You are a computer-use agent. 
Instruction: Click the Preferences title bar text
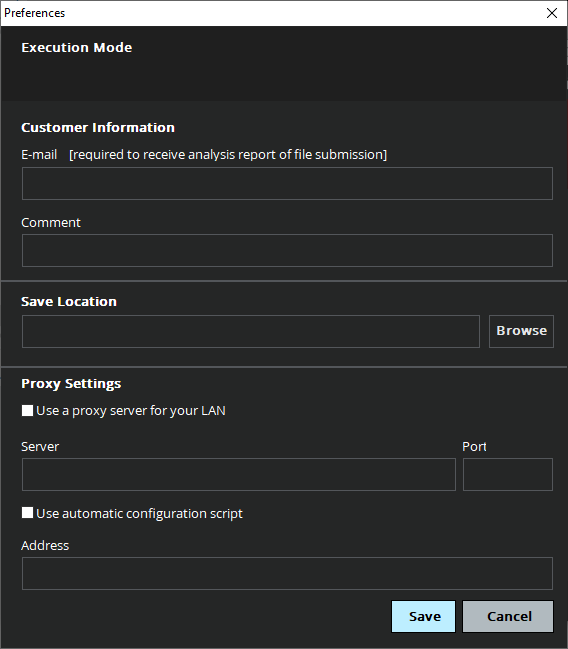pyautogui.click(x=34, y=13)
